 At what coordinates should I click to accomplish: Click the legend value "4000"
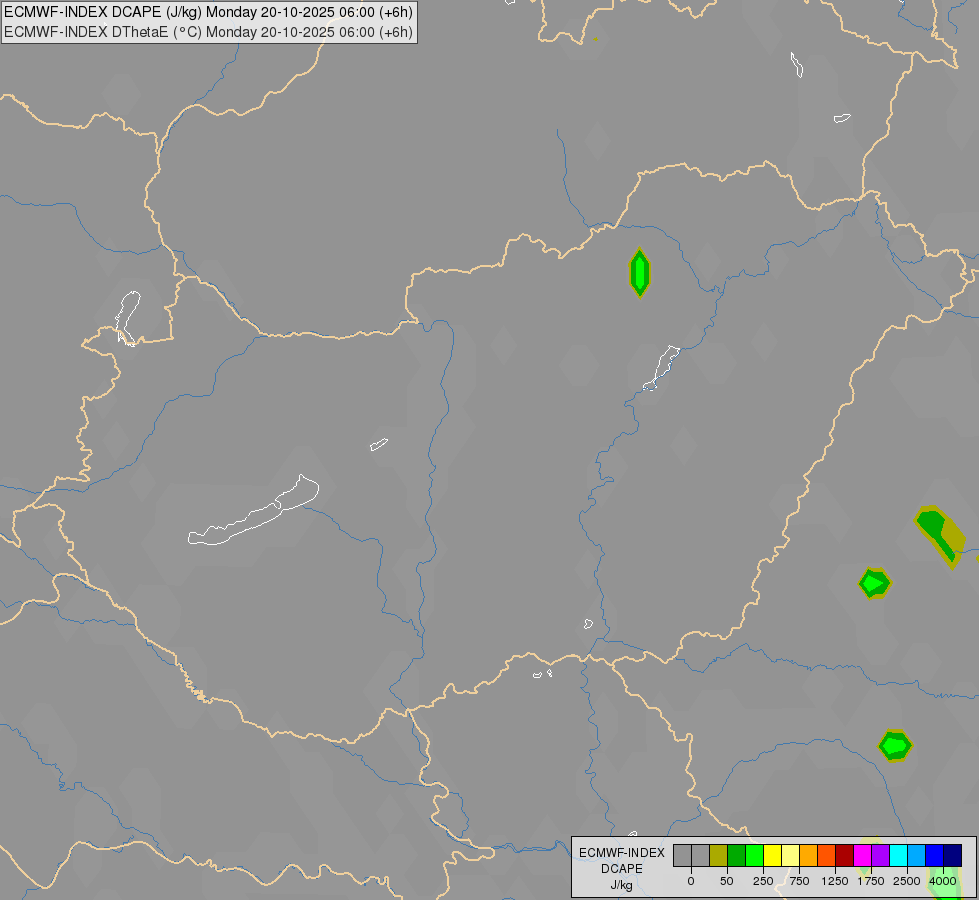click(x=943, y=881)
